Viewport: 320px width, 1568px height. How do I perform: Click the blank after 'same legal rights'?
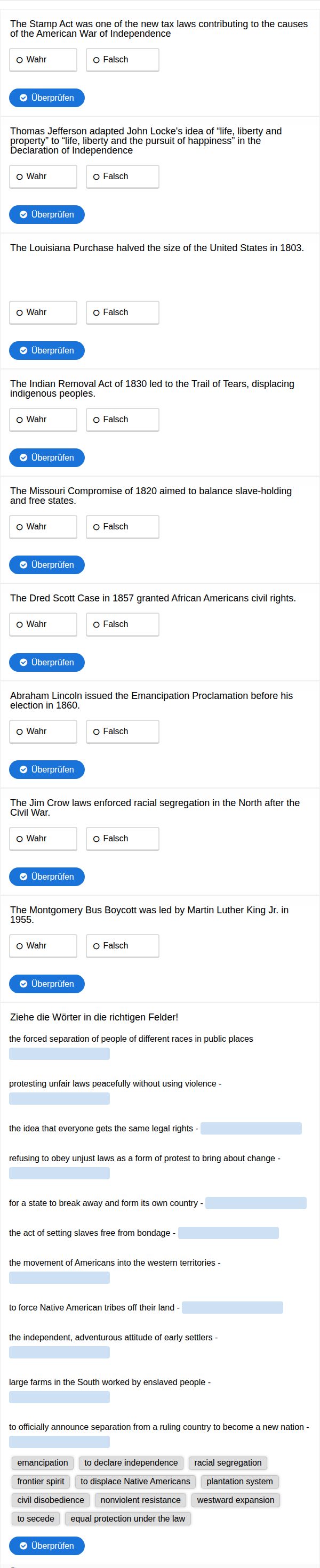tap(251, 1129)
